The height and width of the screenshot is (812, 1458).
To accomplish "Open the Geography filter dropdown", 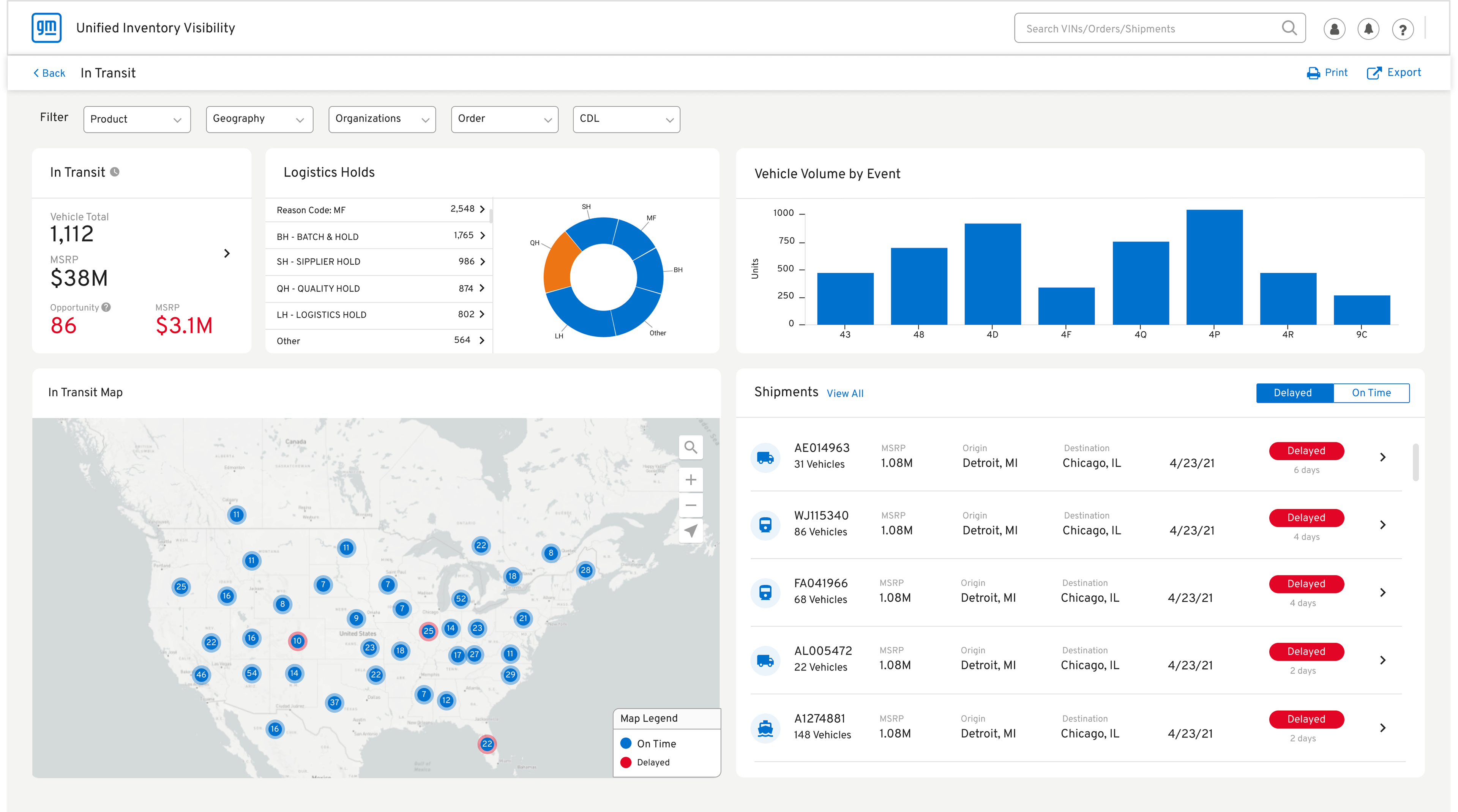I will pyautogui.click(x=259, y=120).
